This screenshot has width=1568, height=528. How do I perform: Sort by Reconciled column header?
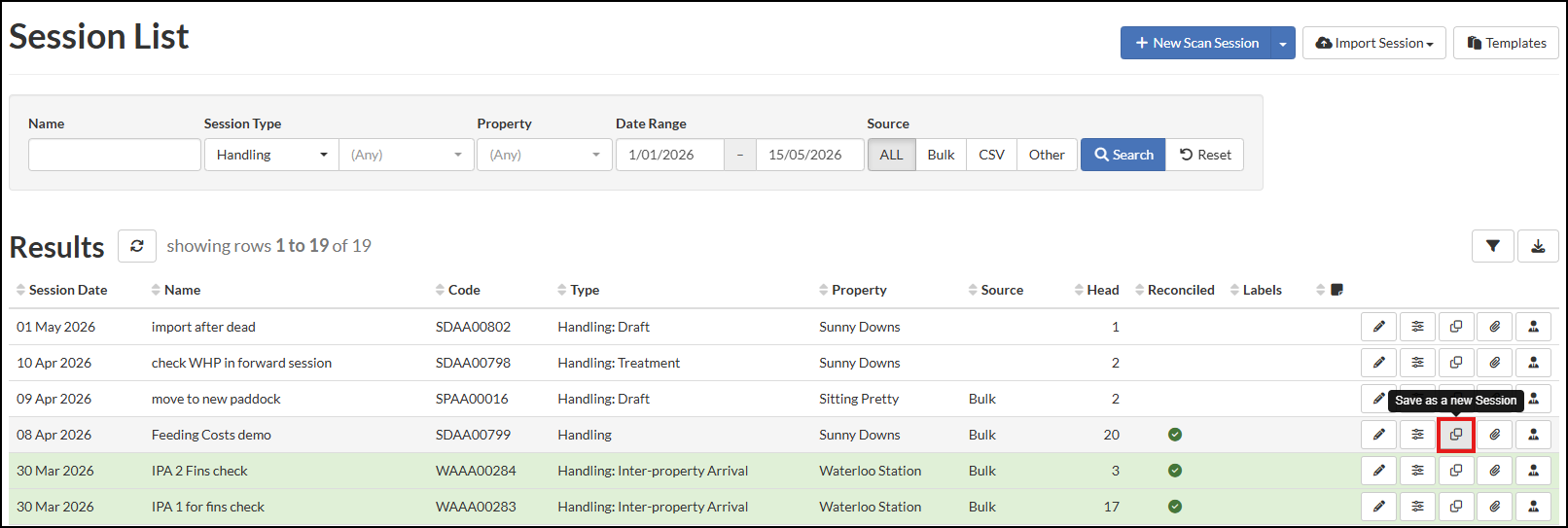tap(1175, 290)
